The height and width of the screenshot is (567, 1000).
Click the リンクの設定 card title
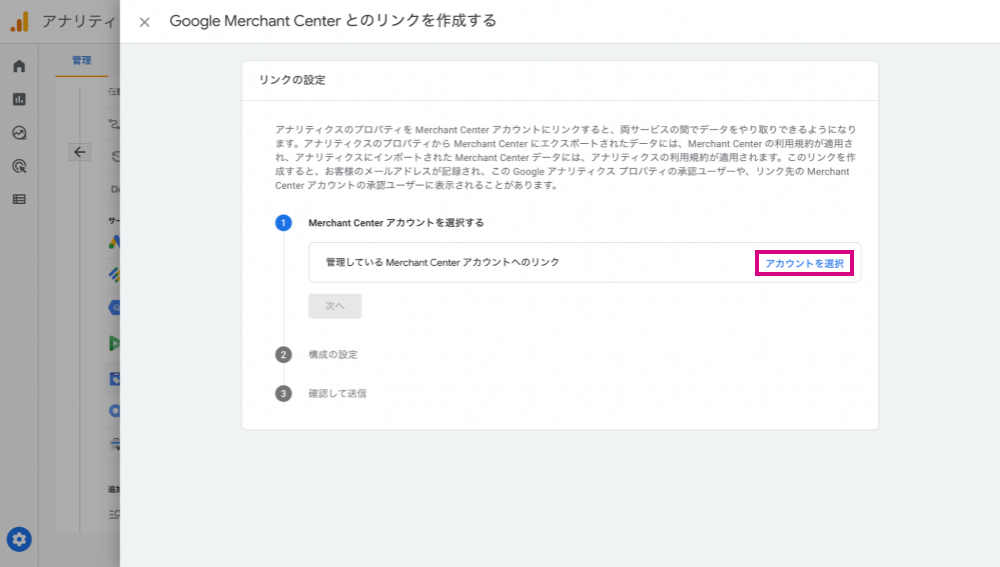click(x=292, y=80)
